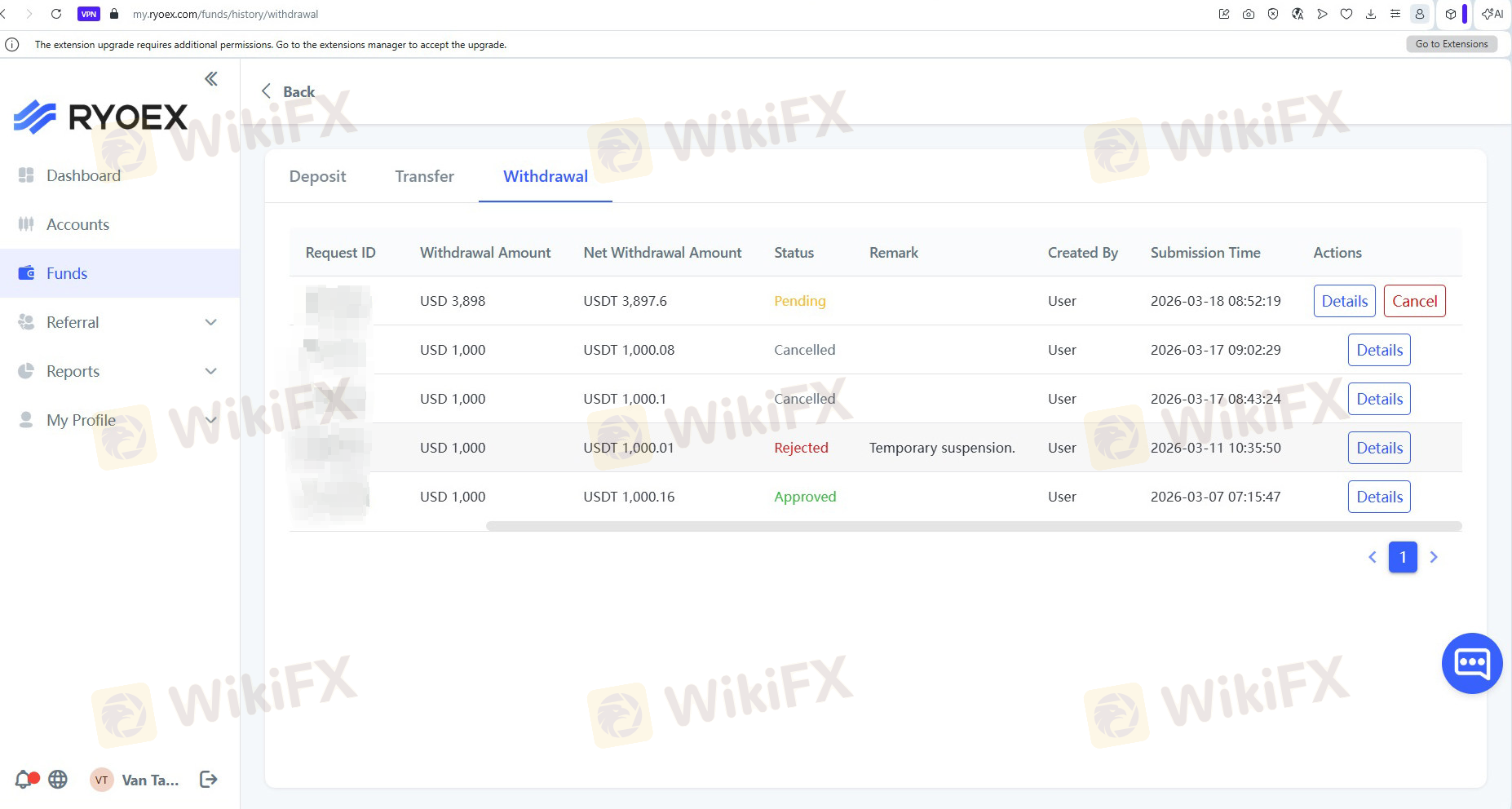Click the Dashboard icon in sidebar
1512x809 pixels.
click(26, 175)
